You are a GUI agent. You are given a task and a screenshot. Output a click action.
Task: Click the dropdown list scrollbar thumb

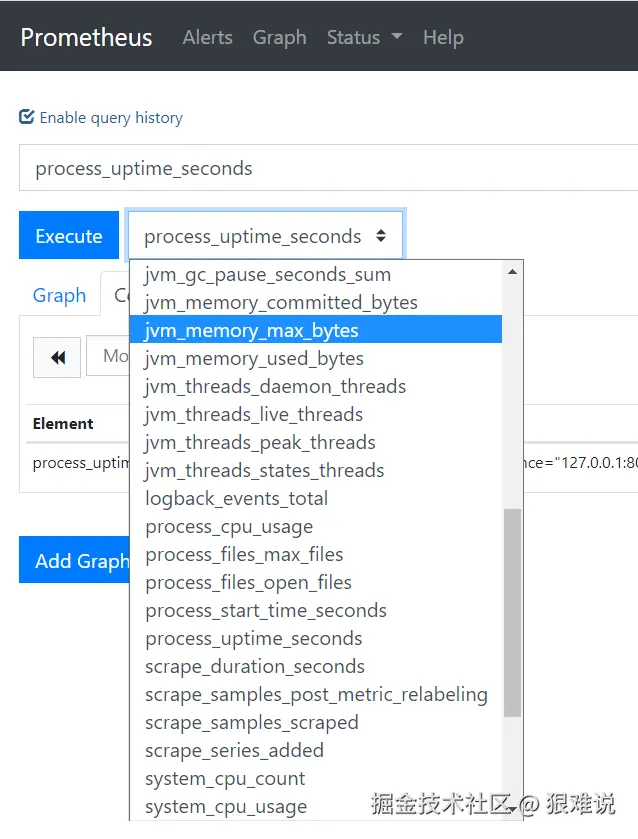pyautogui.click(x=512, y=612)
